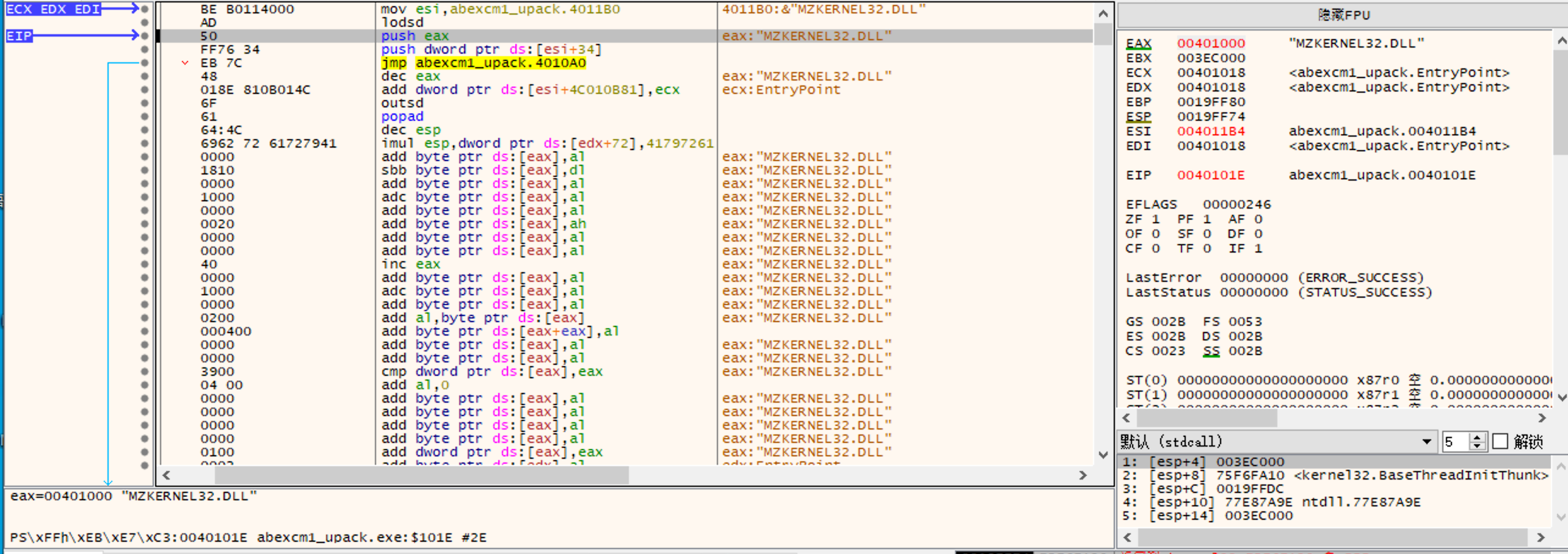Click the 'ECX EDX EDI' gutter label
Screen dimensions: 1568x554
pos(53,9)
